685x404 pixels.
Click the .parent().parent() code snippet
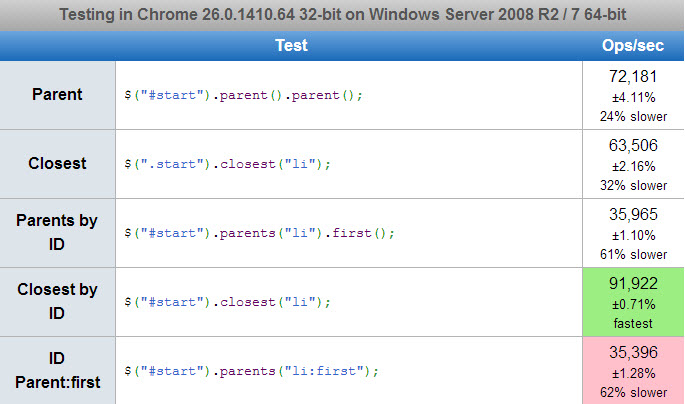[243, 95]
